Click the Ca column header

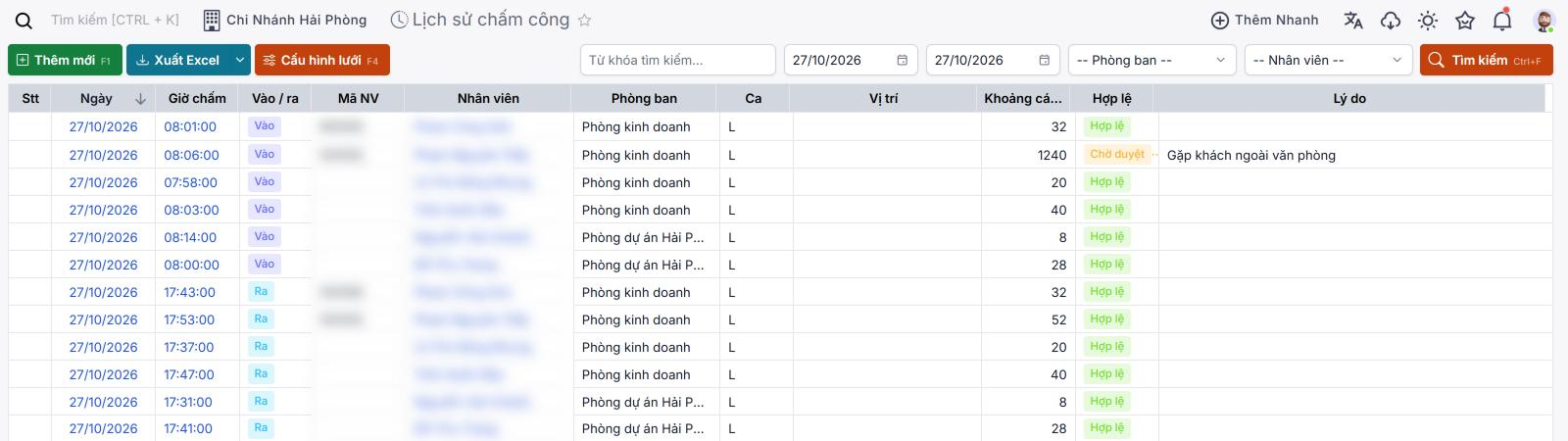coord(753,98)
